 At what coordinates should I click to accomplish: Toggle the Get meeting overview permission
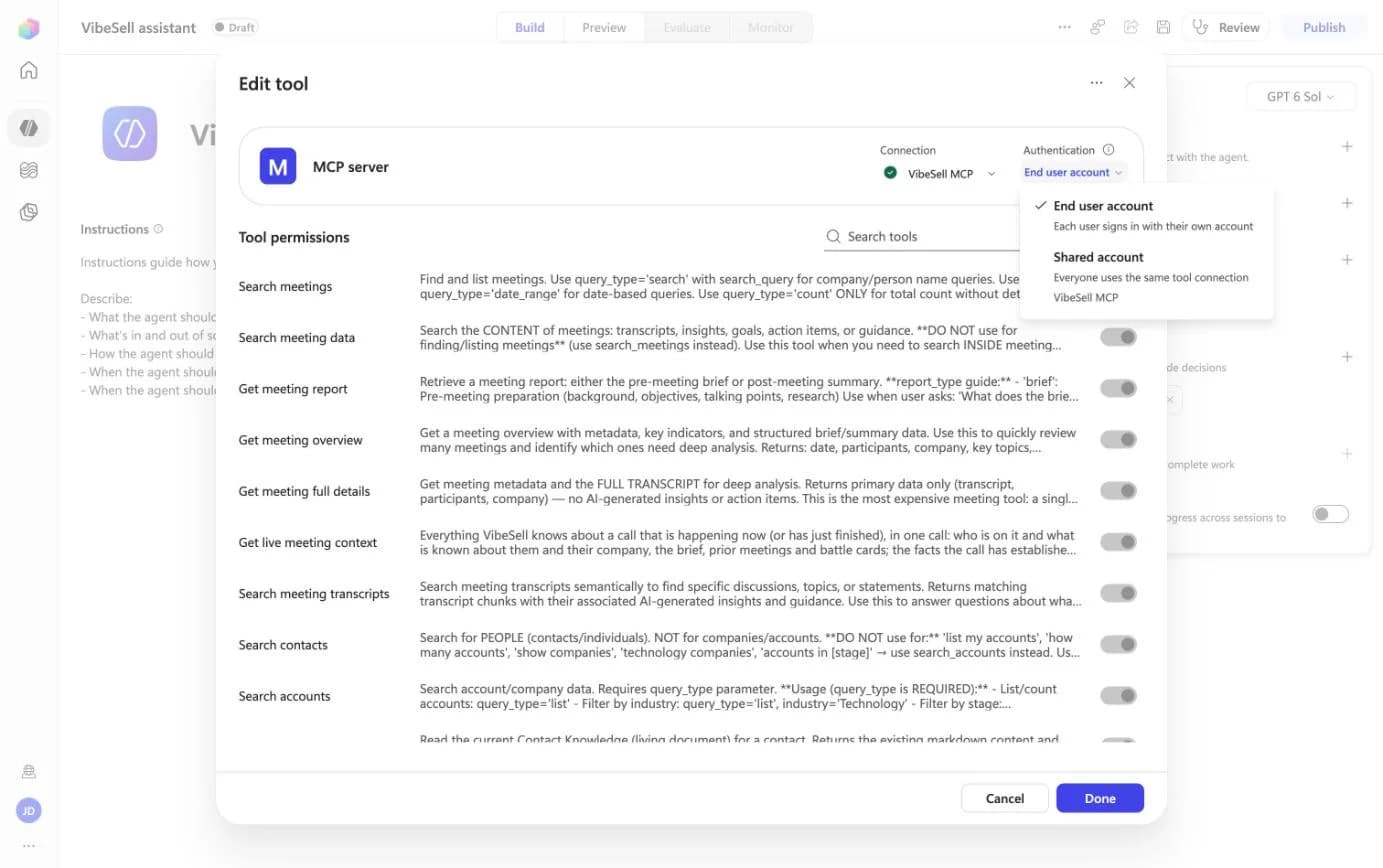(1118, 439)
